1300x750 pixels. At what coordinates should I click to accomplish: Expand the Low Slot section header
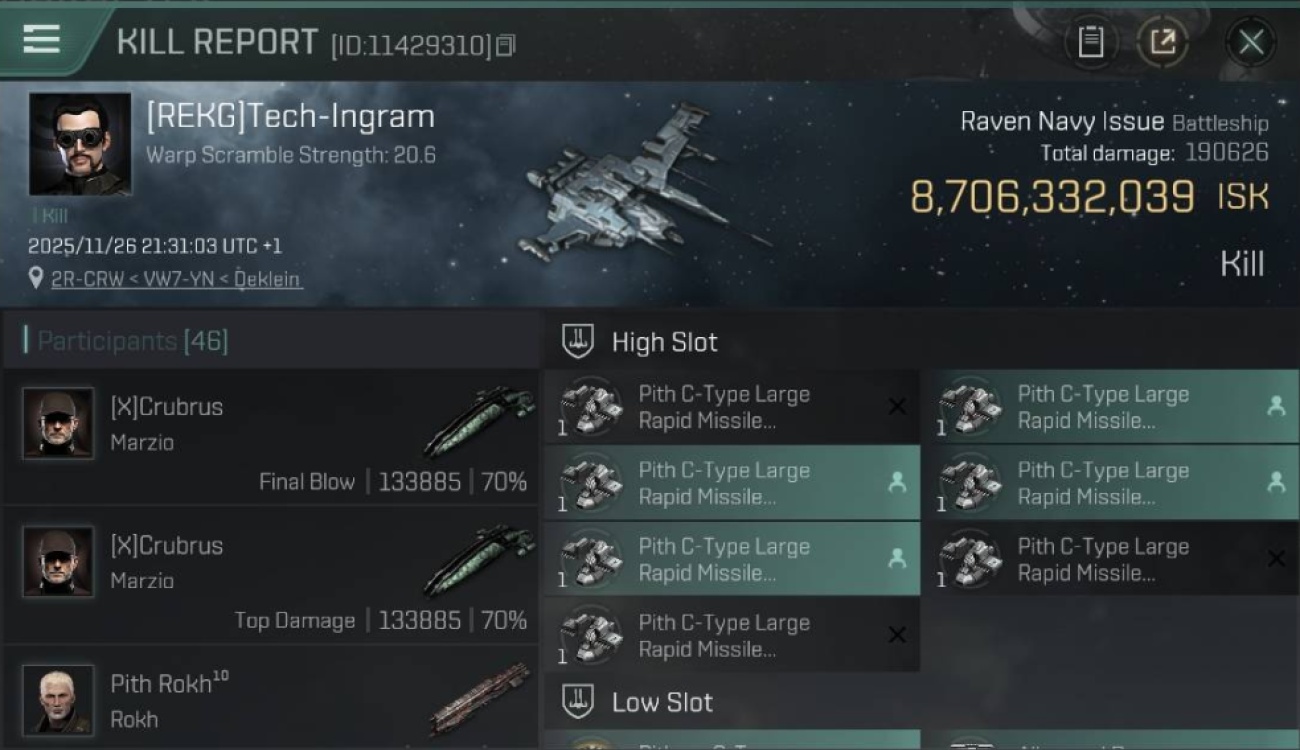click(x=662, y=702)
